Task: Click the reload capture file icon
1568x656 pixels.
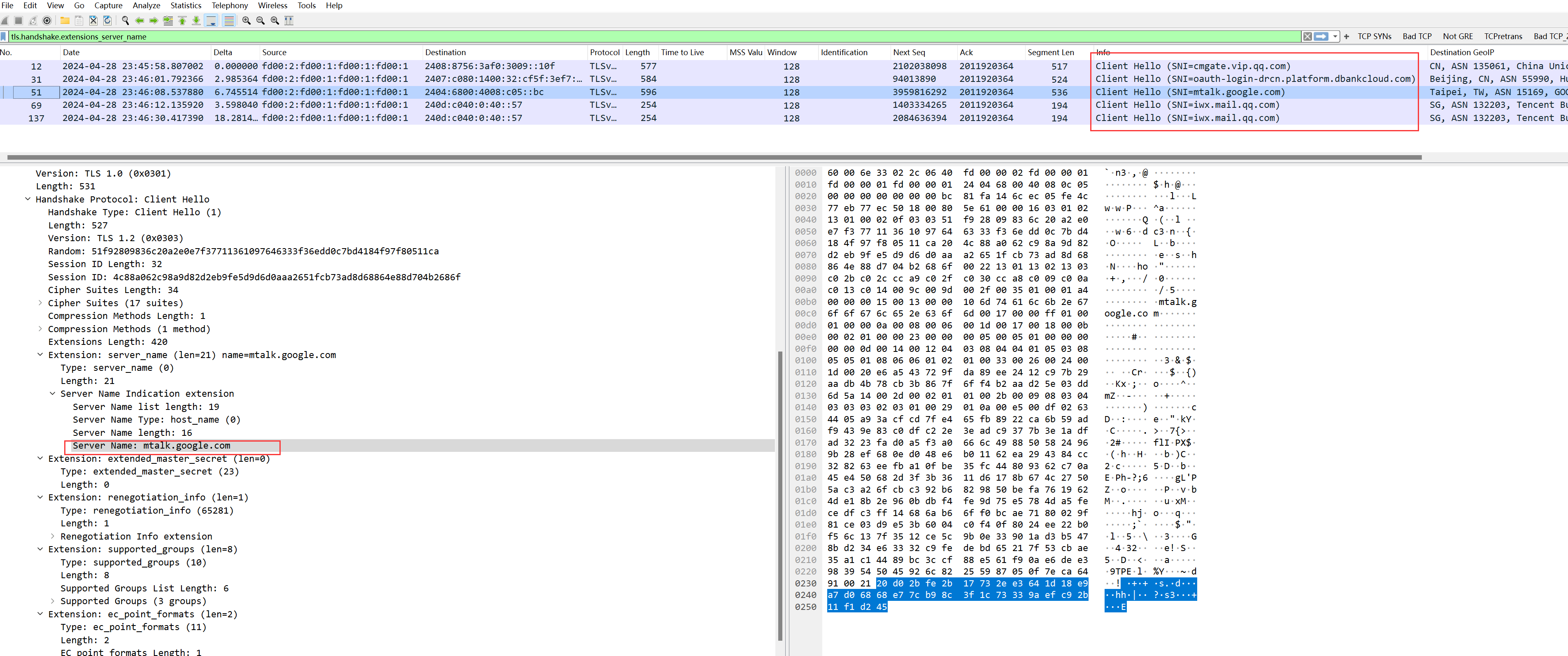Action: point(107,20)
